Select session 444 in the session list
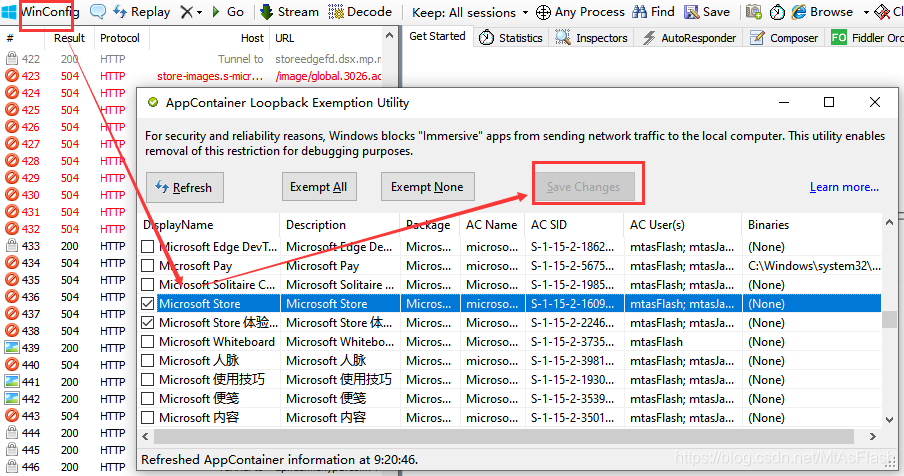 69,433
